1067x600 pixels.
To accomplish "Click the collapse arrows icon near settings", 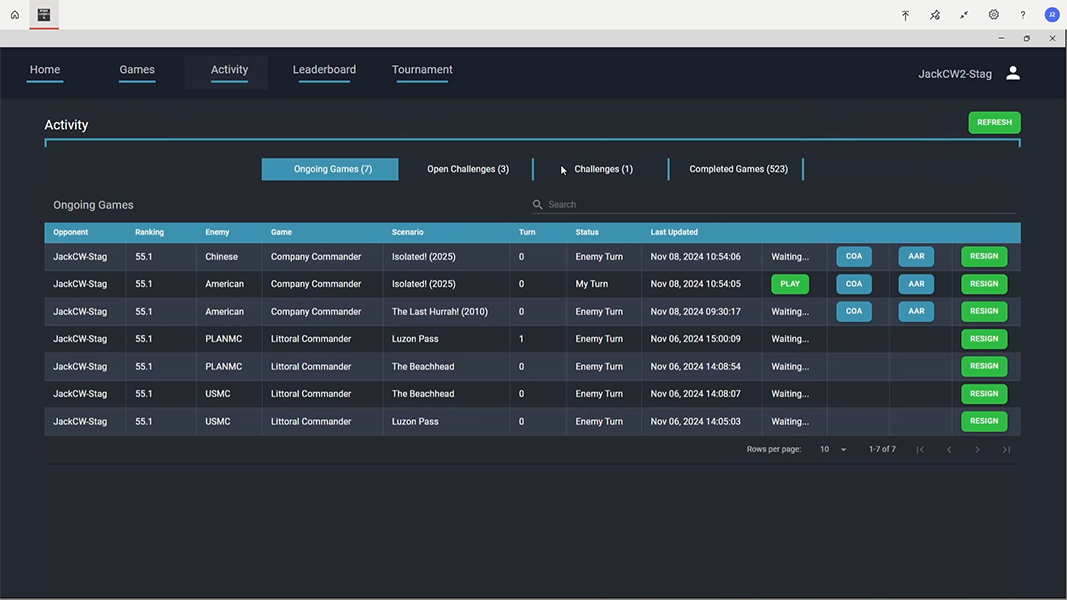I will click(x=963, y=14).
